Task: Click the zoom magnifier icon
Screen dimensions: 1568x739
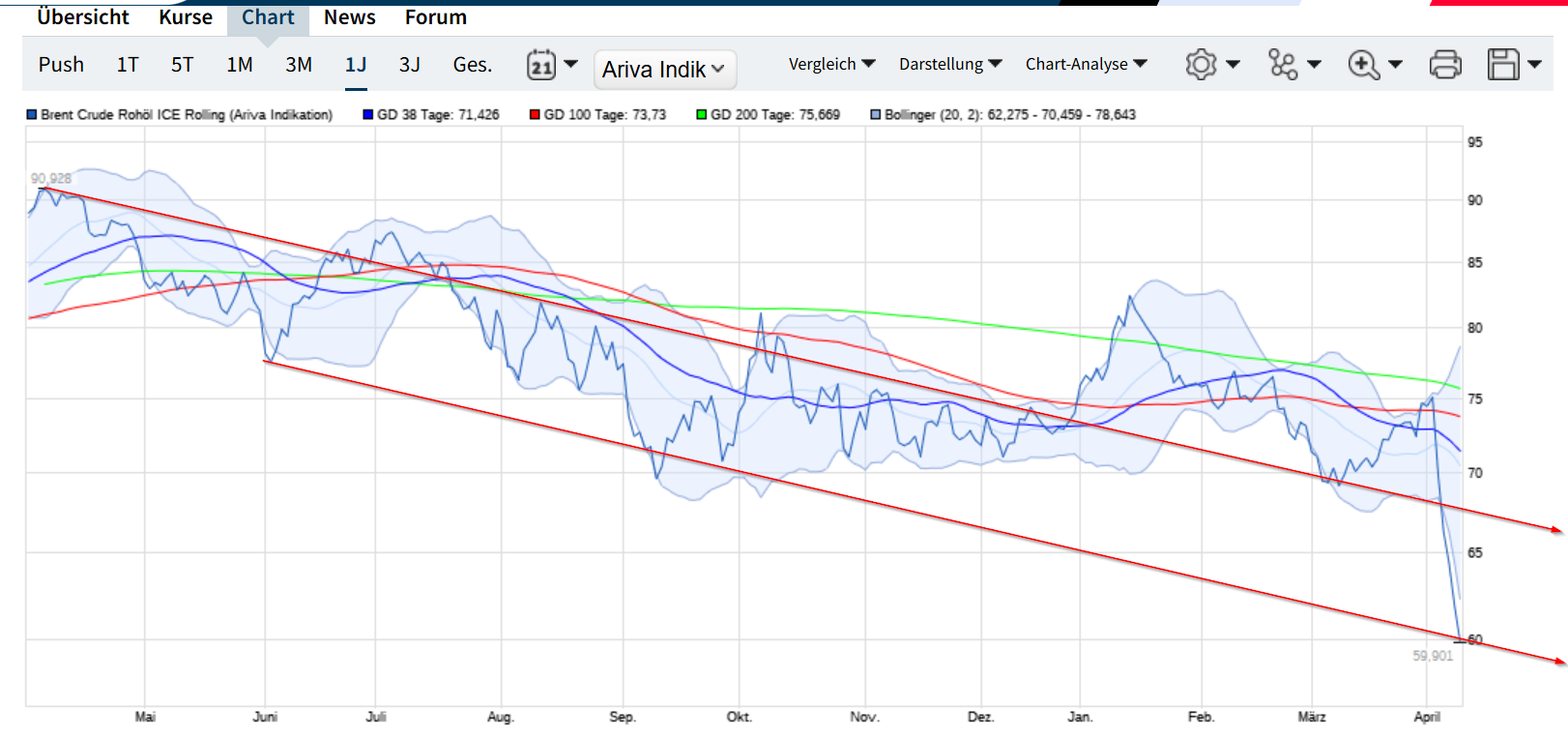Action: pos(1364,65)
